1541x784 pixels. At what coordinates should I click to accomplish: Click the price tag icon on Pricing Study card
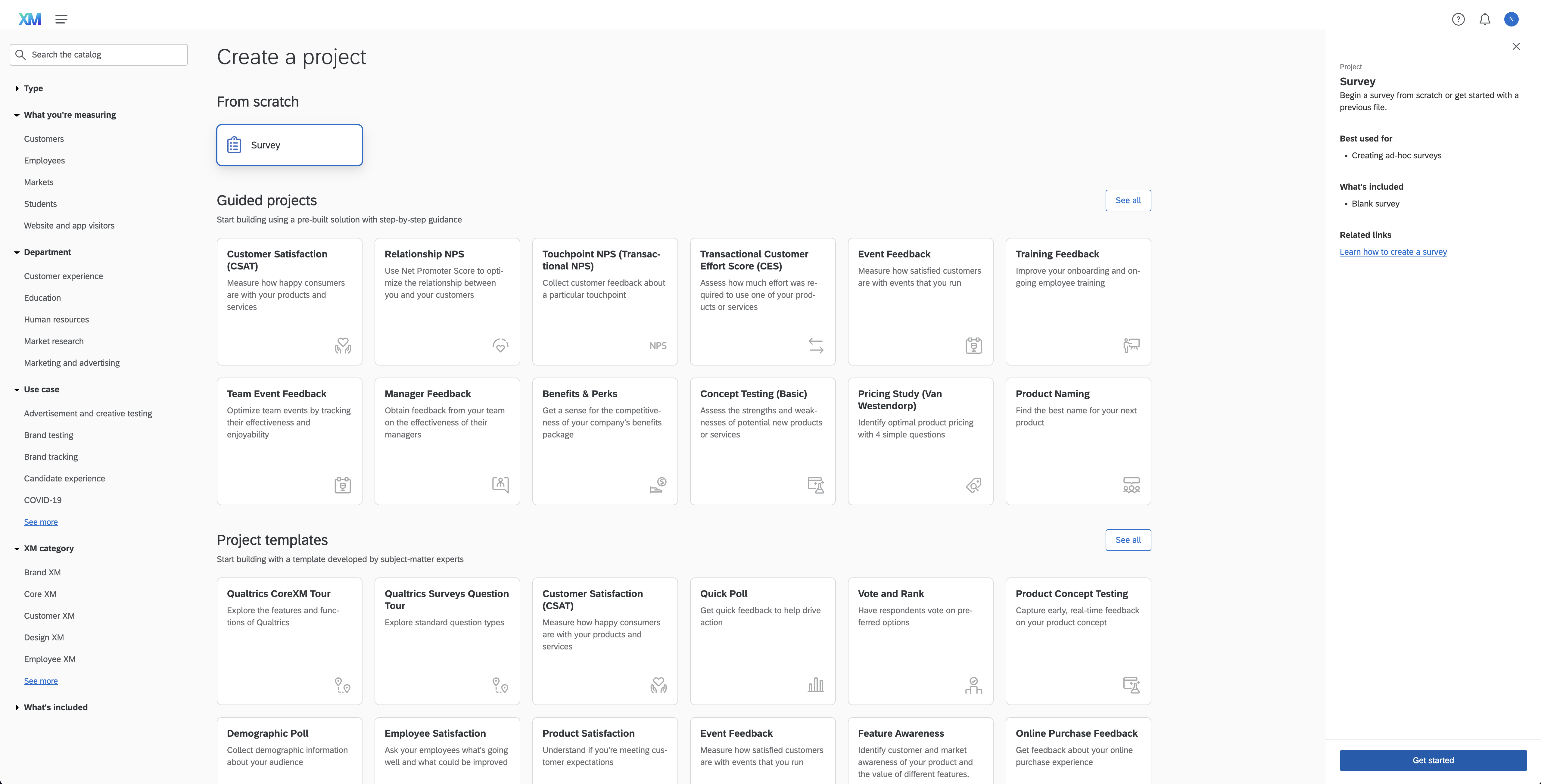(x=973, y=485)
